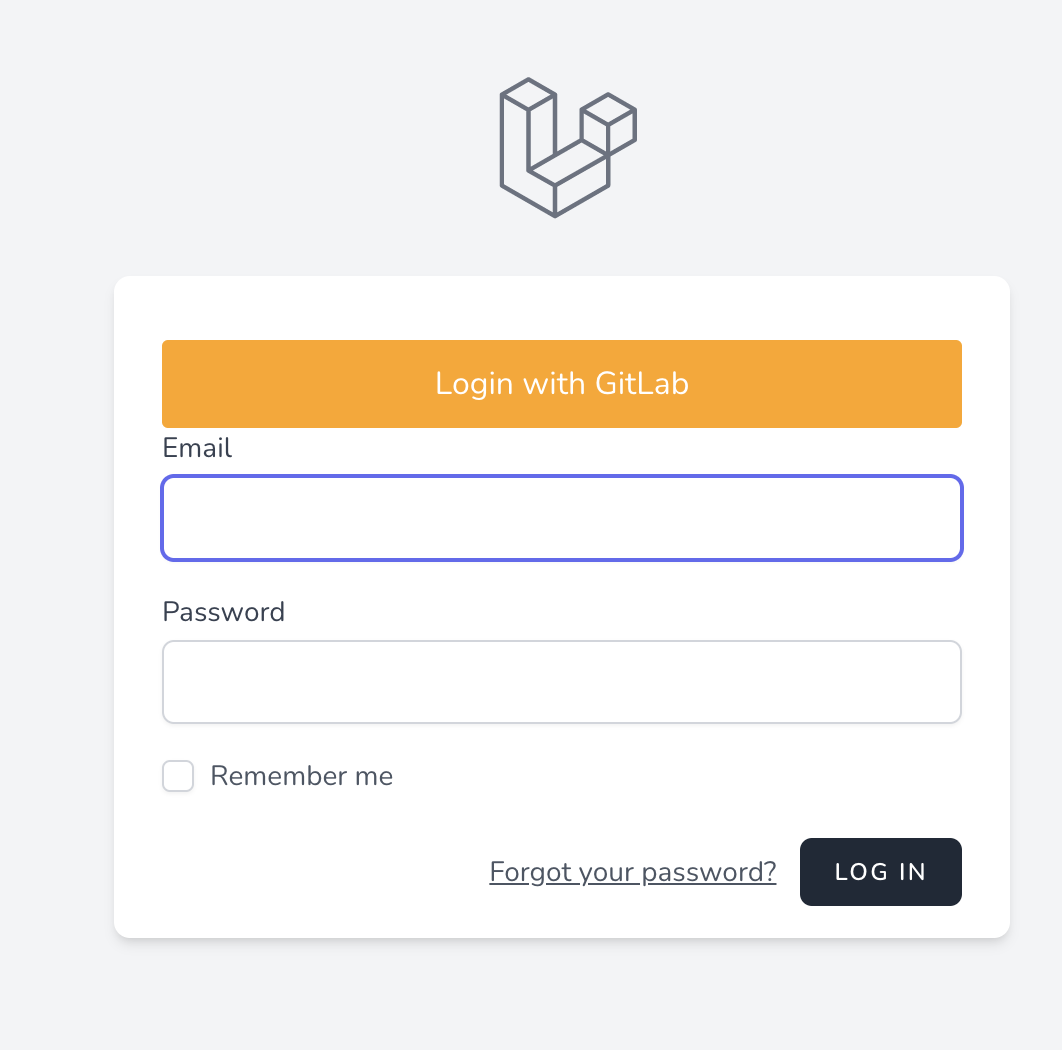1062x1050 pixels.
Task: Click the empty Password entry box
Action: click(x=561, y=681)
